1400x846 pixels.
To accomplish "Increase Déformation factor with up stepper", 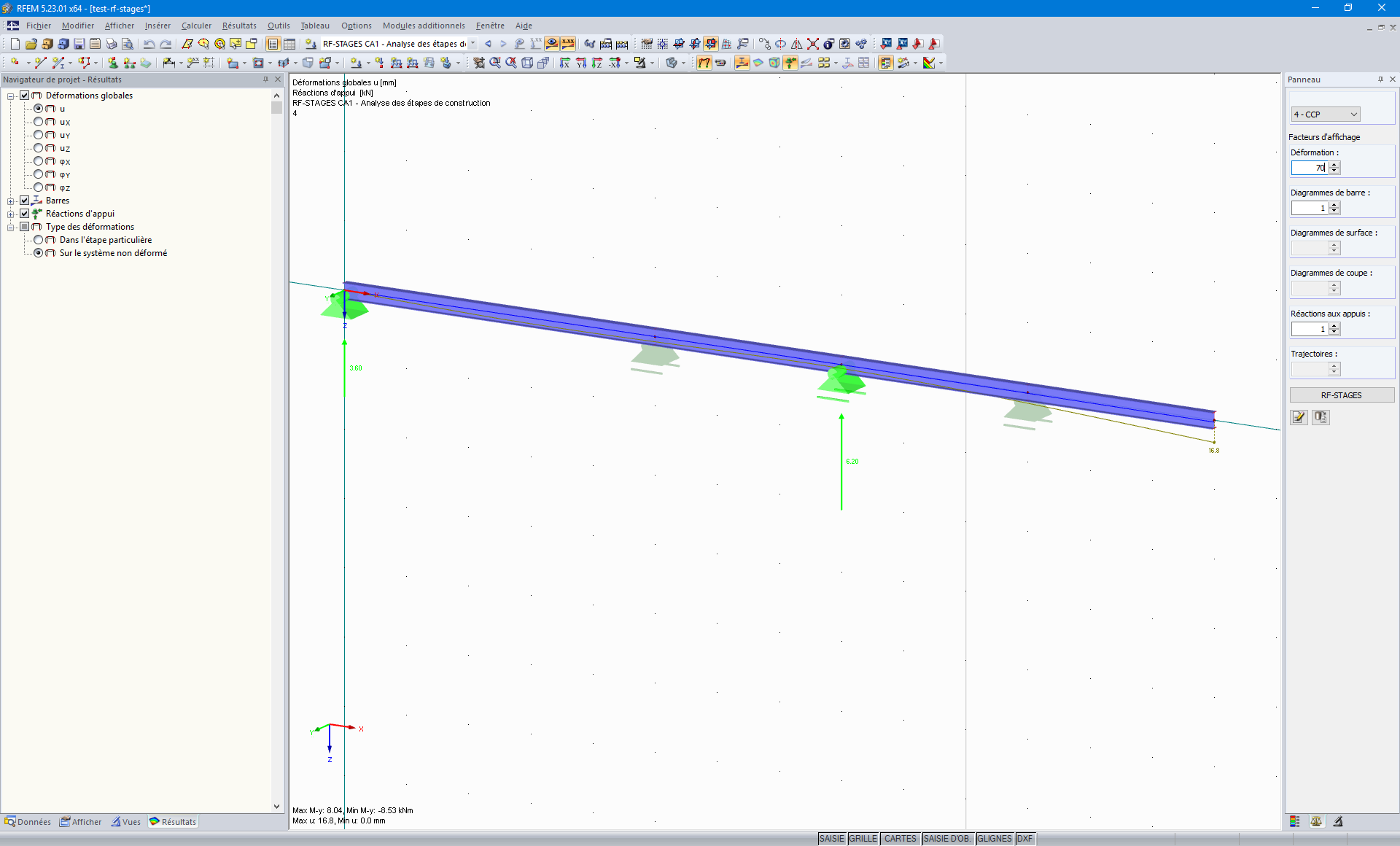I will (x=1334, y=164).
